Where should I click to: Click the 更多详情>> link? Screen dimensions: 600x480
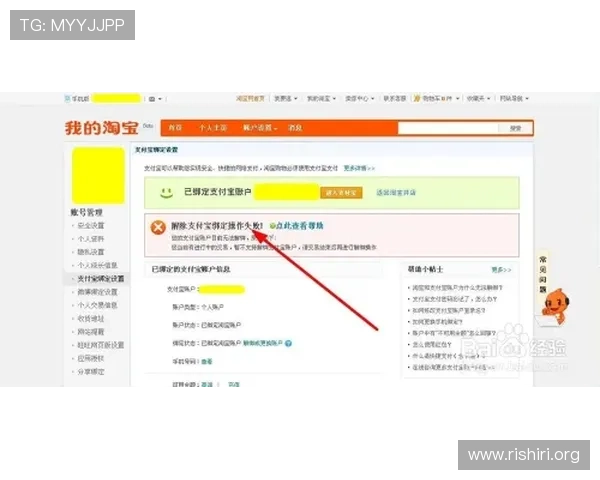point(359,168)
